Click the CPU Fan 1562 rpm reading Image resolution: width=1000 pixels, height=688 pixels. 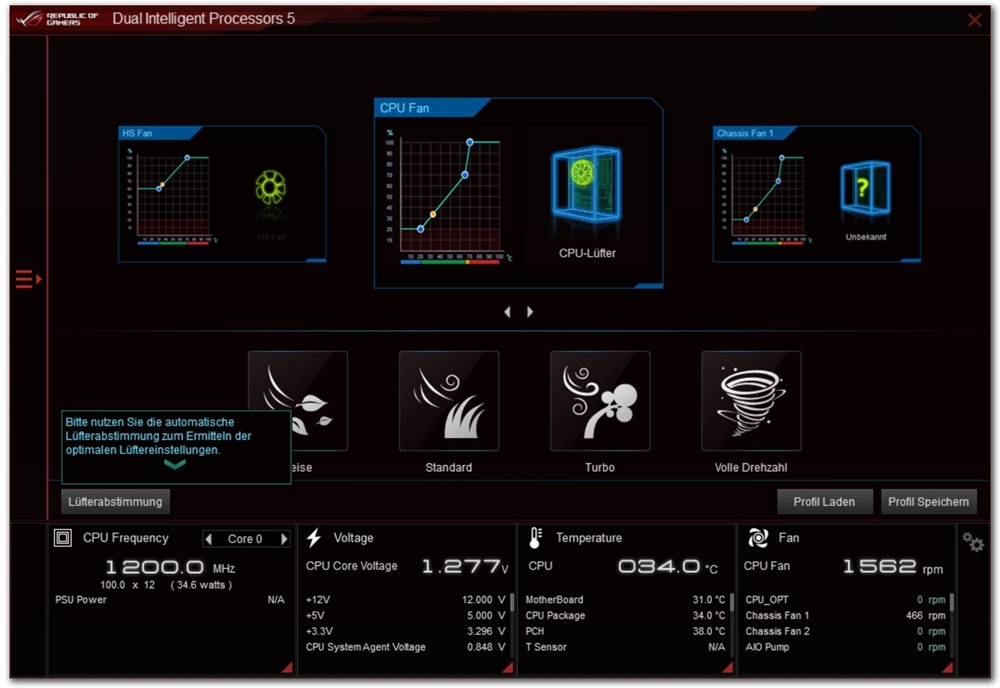[x=893, y=566]
